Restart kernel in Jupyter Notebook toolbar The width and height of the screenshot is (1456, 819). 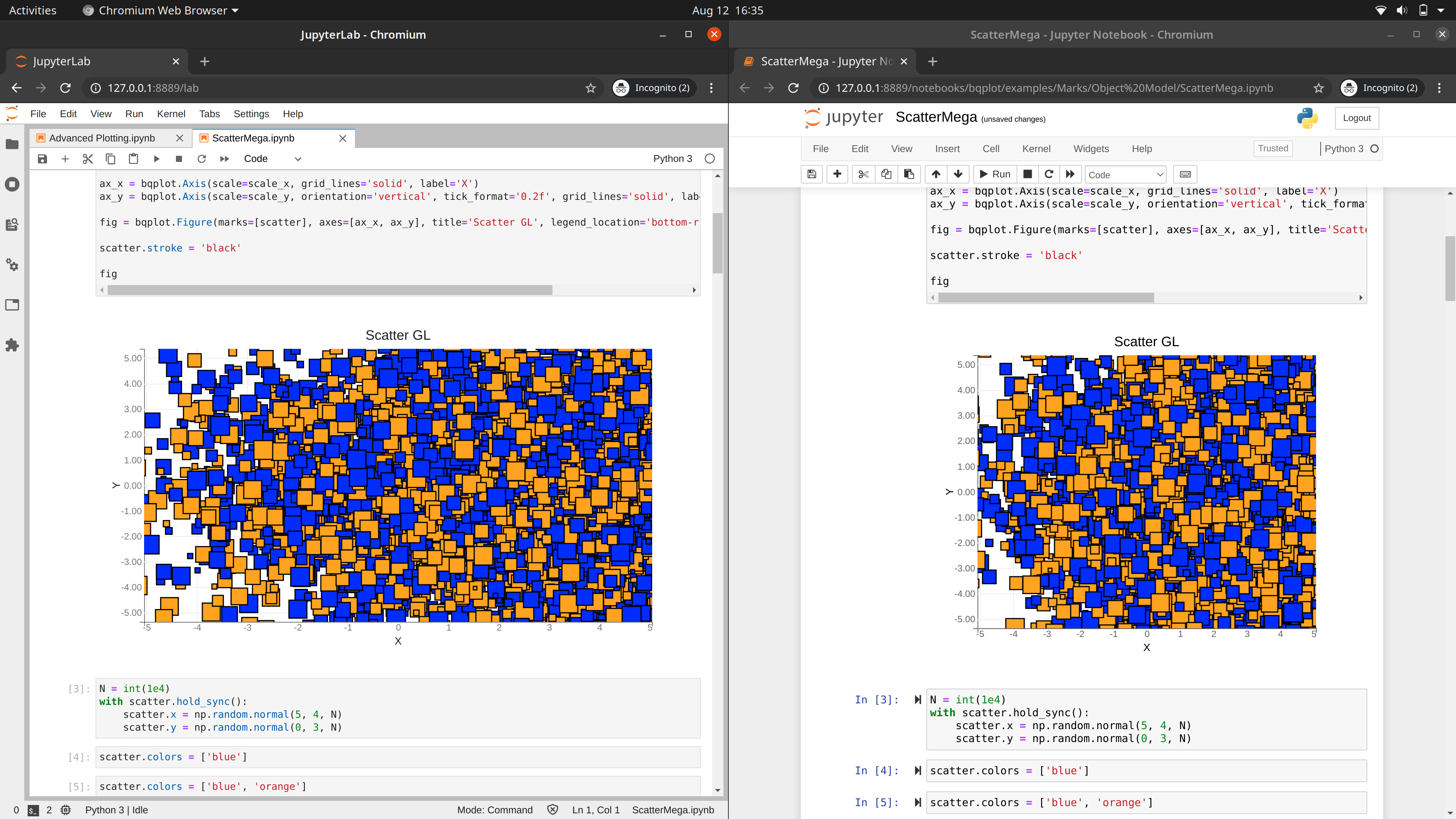[1049, 174]
